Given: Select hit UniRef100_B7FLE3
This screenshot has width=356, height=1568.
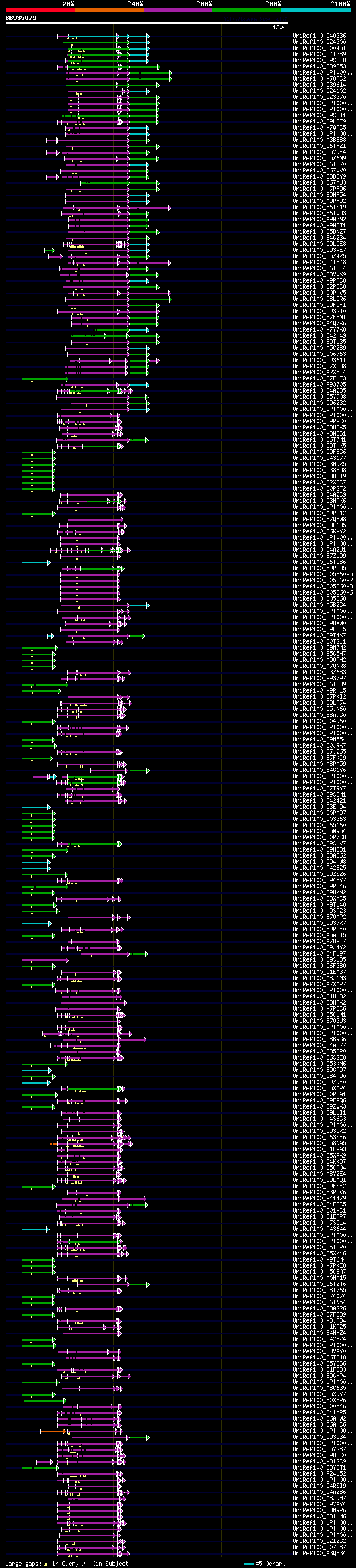Looking at the screenshot, I should (319, 379).
